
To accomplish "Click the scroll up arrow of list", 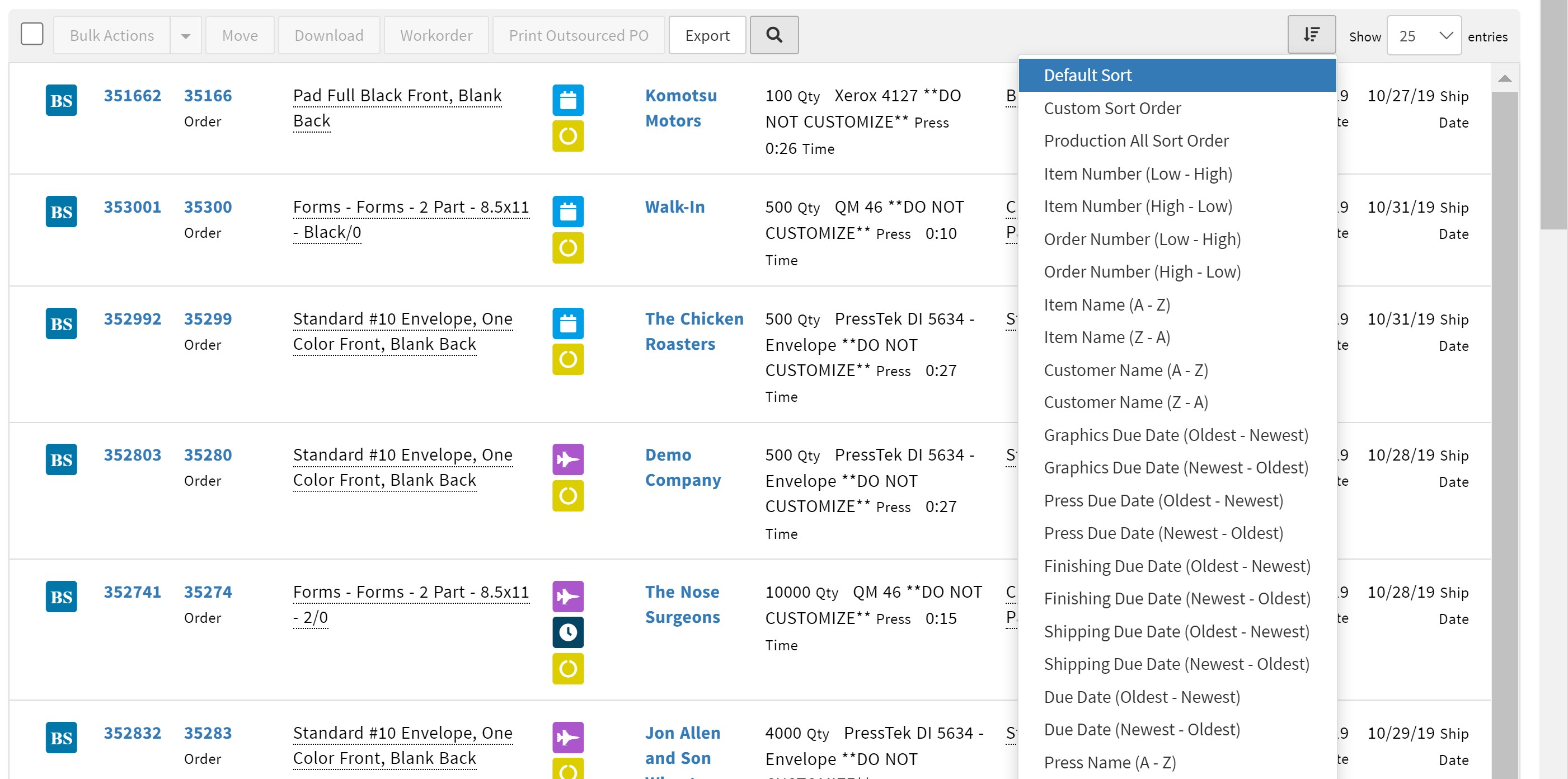I will pos(1504,78).
